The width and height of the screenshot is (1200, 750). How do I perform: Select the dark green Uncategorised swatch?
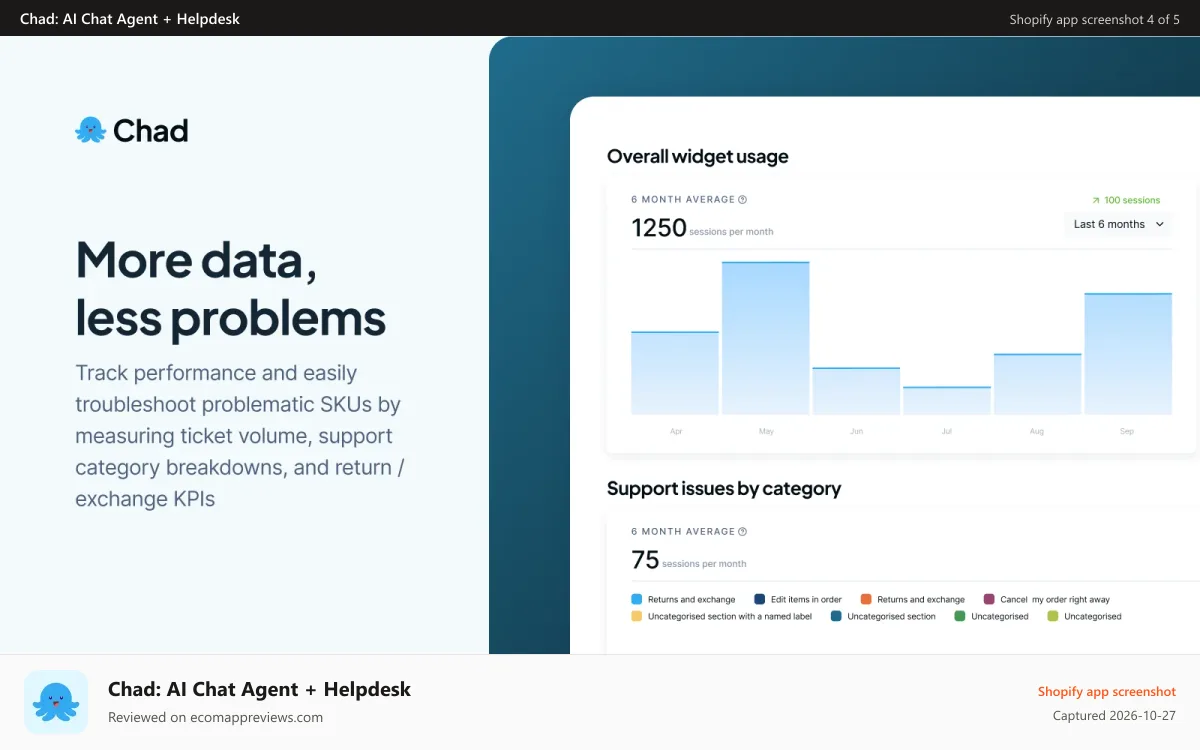point(960,616)
